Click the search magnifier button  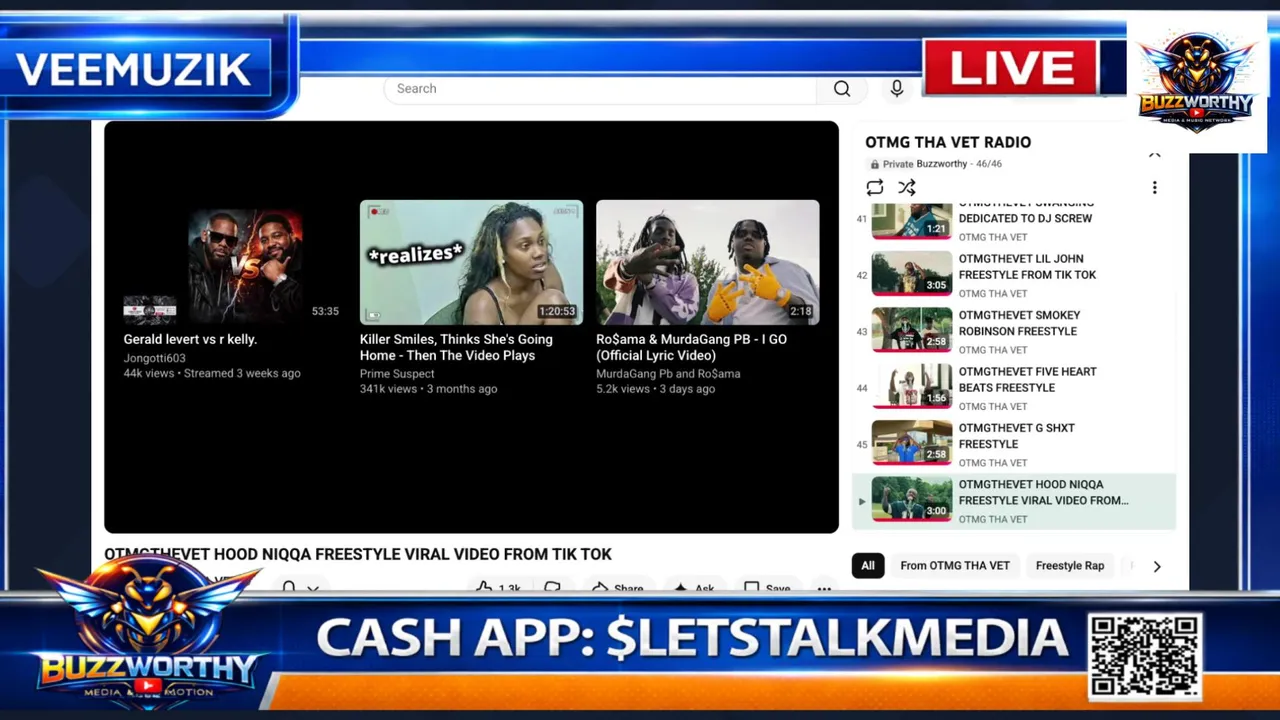coord(842,89)
